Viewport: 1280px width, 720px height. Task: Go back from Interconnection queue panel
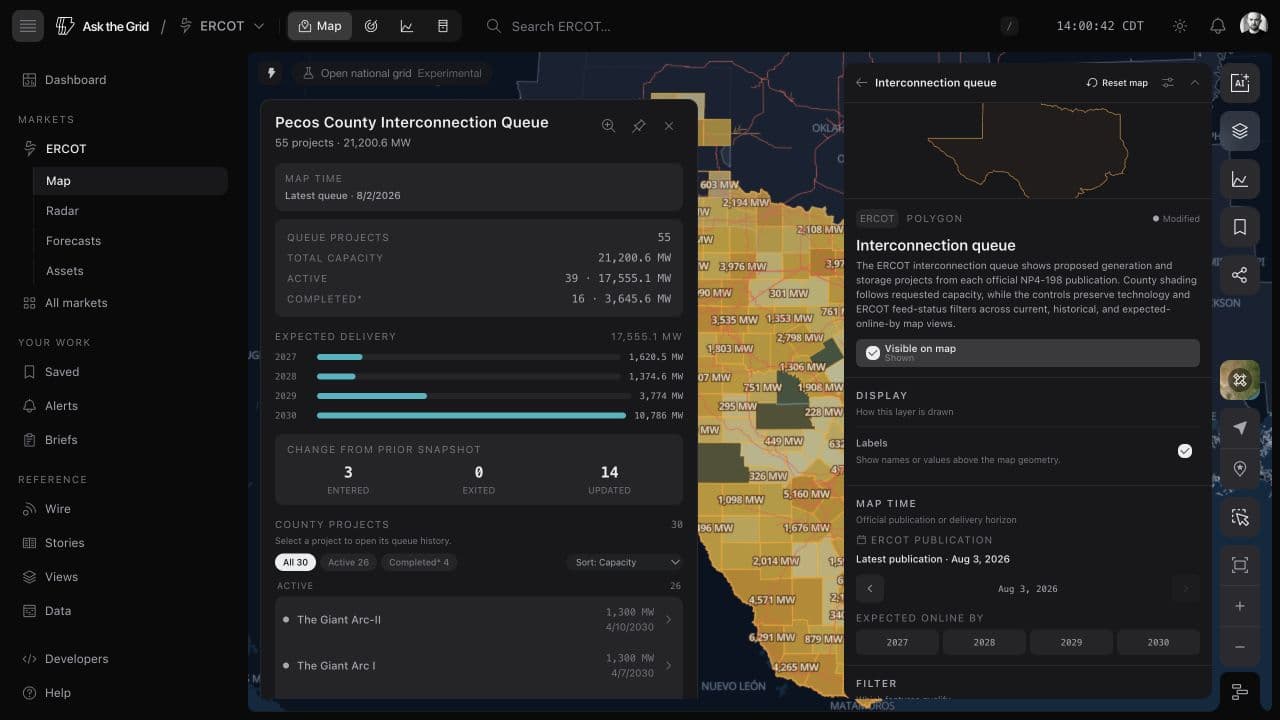coord(861,83)
